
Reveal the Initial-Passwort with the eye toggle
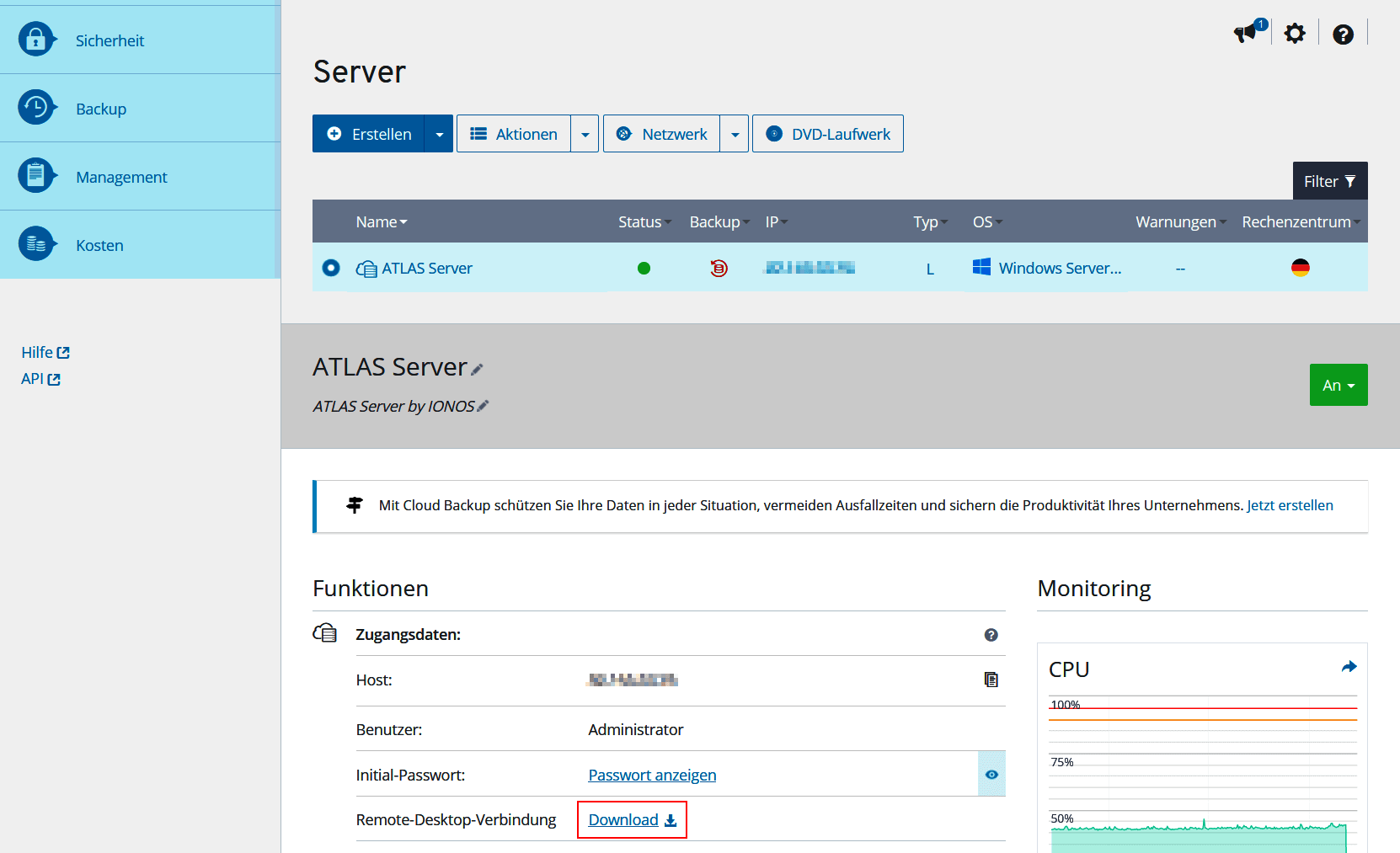pyautogui.click(x=991, y=774)
